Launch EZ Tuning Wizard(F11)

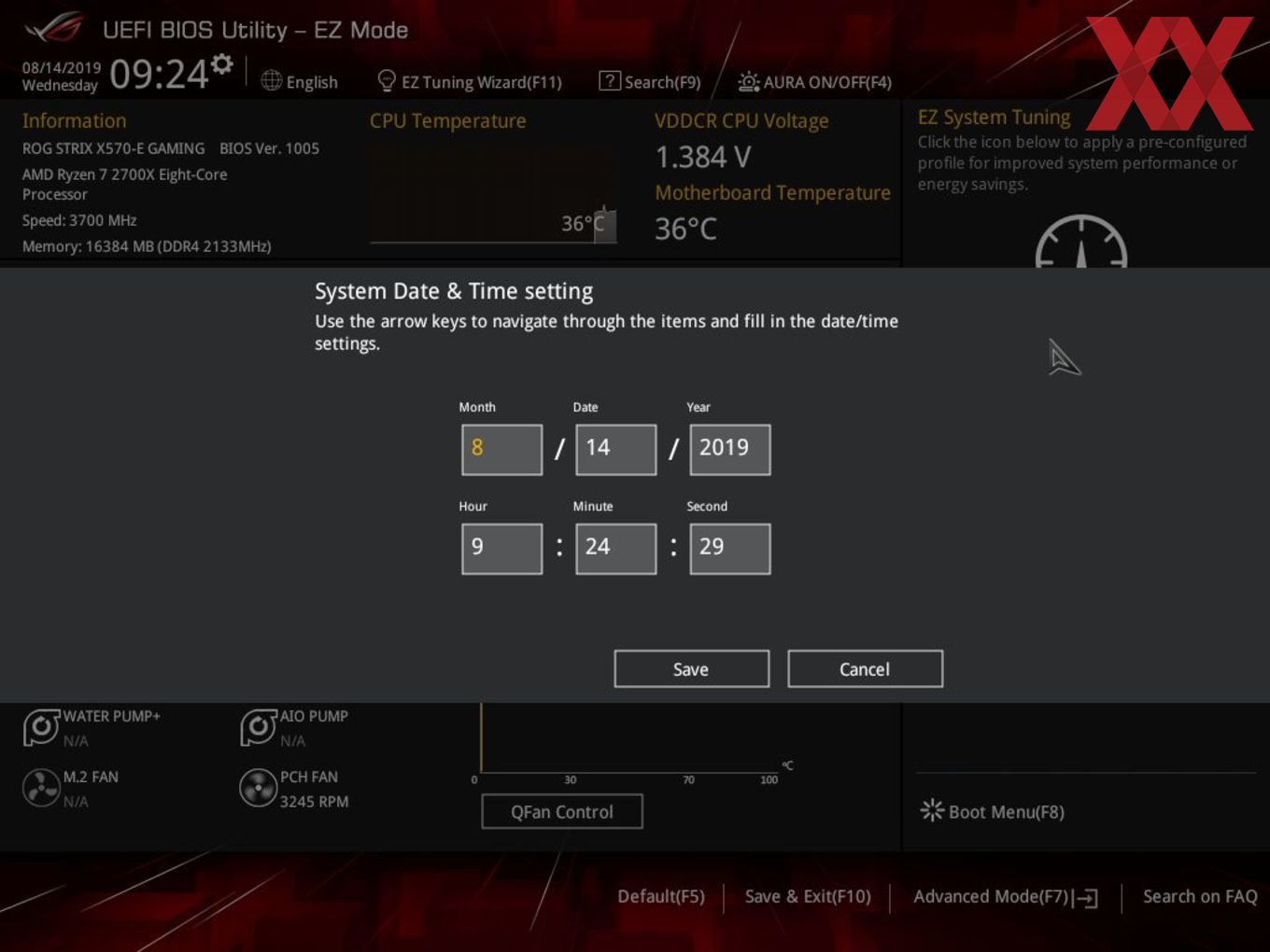tap(482, 82)
